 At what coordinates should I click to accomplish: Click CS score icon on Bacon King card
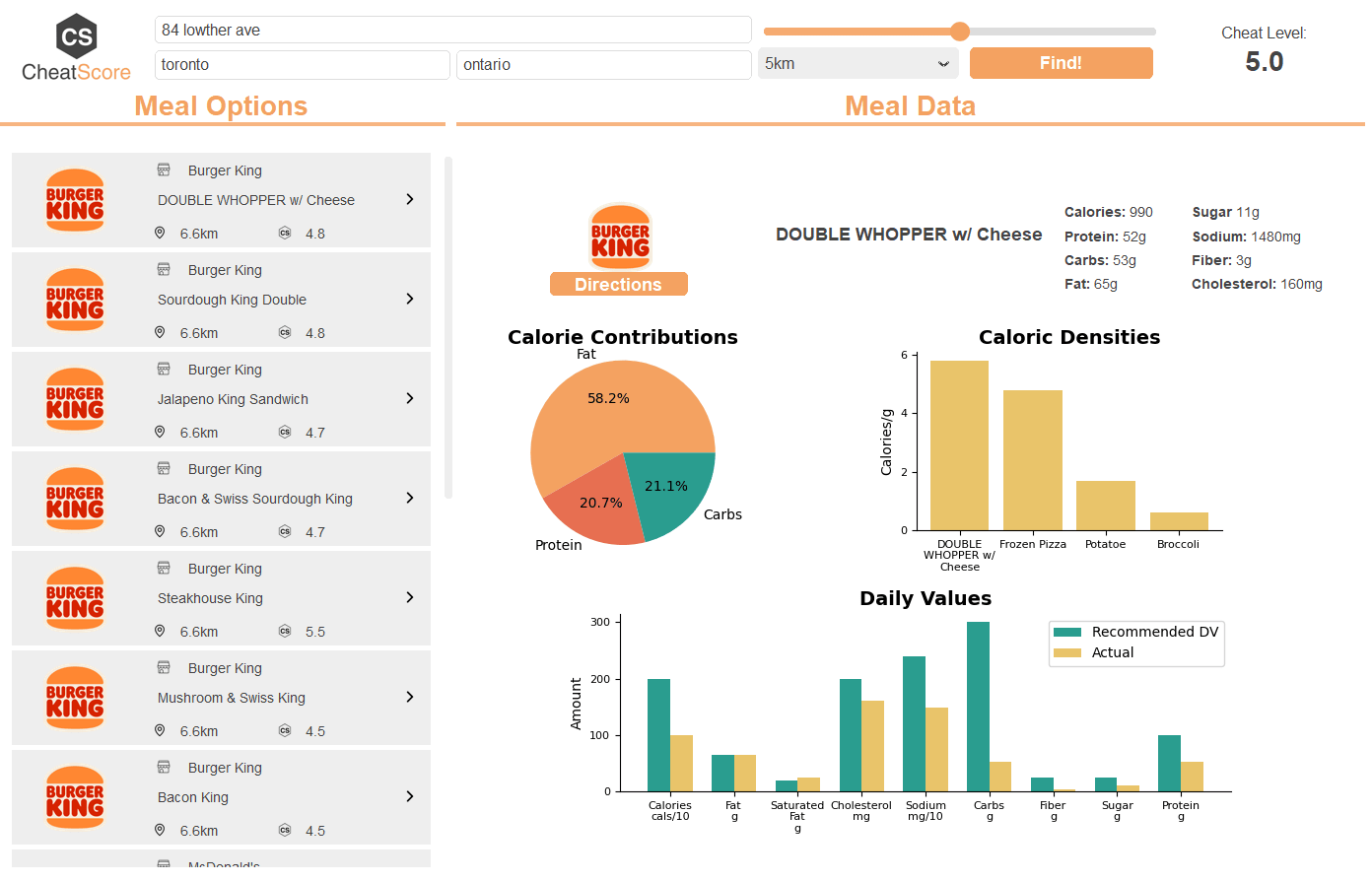coord(285,831)
